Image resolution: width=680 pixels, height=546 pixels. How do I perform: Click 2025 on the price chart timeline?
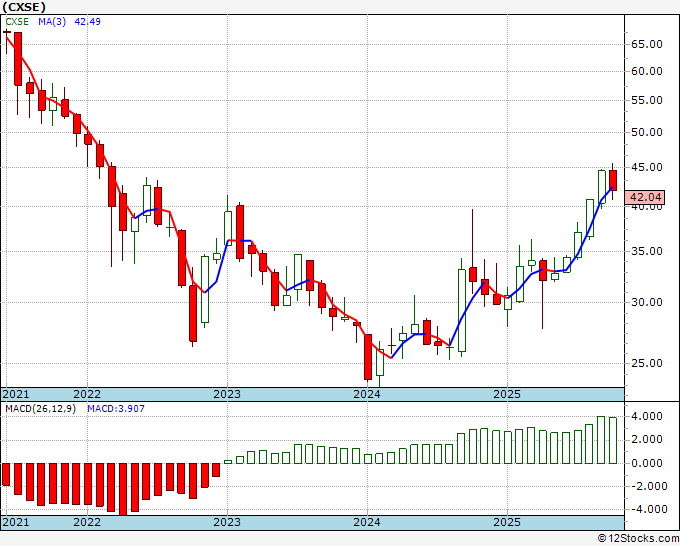[x=507, y=394]
